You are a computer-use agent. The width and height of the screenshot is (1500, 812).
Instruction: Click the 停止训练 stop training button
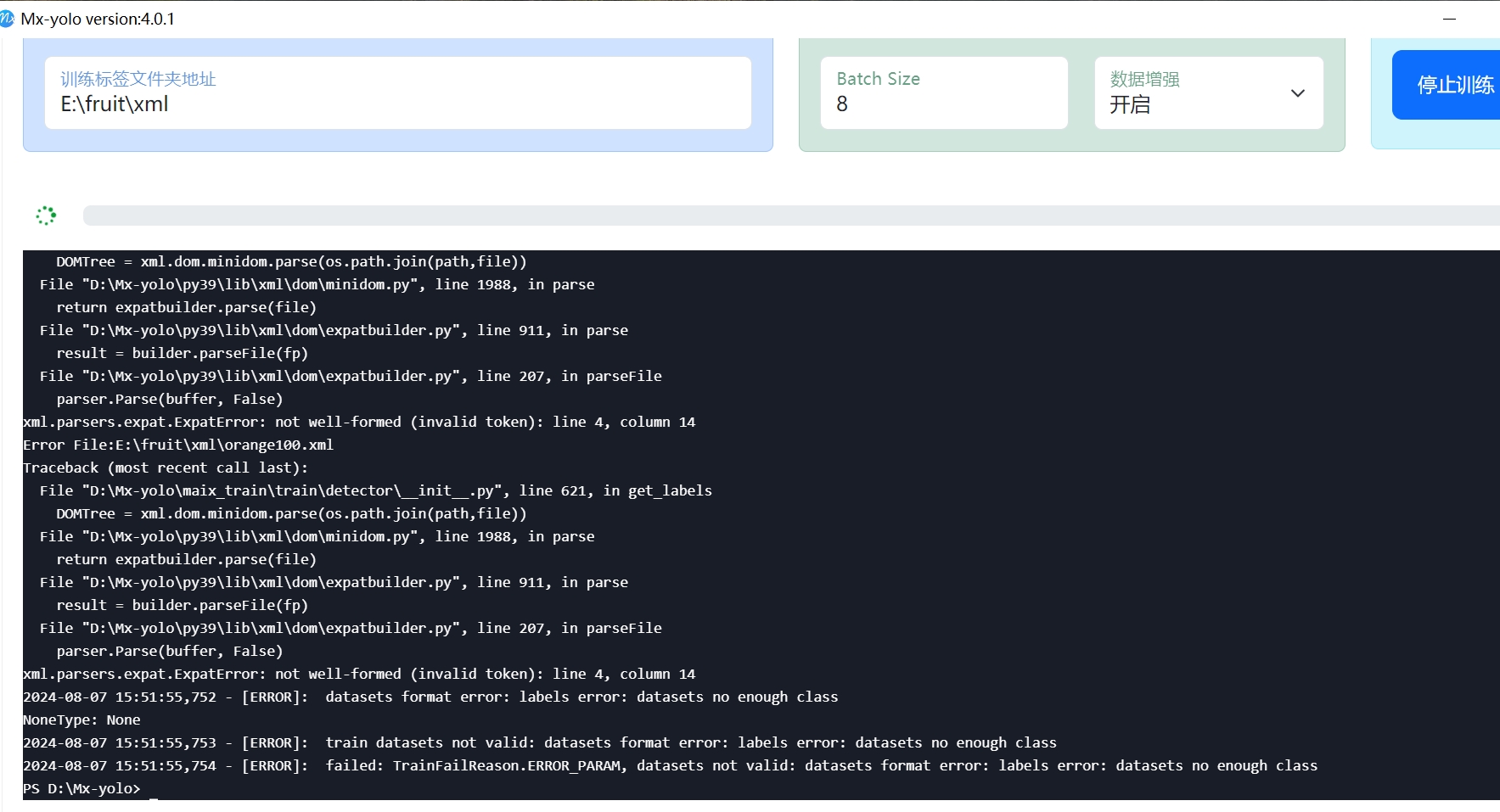(x=1446, y=85)
